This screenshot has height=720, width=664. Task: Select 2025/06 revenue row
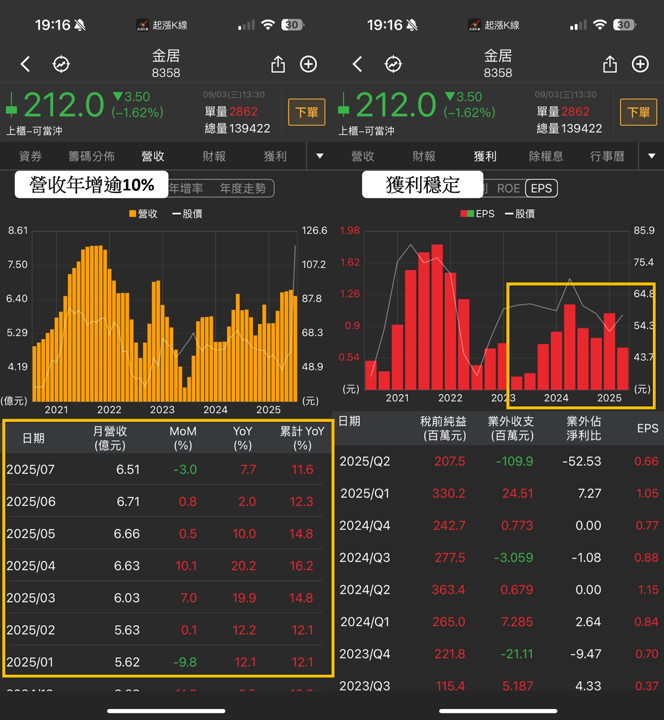coord(165,501)
